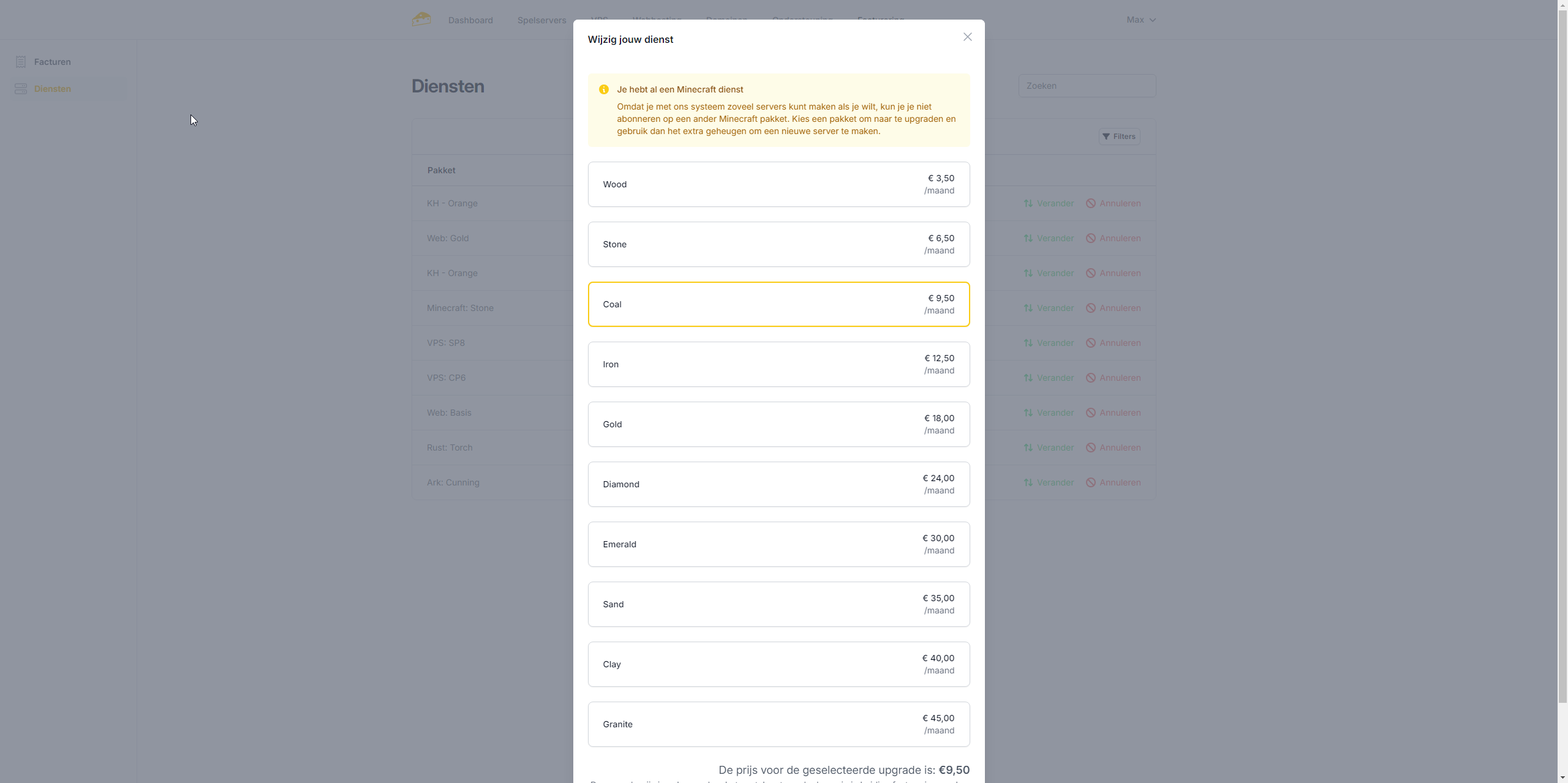
Task: Click the cheese logo icon
Action: [x=421, y=20]
